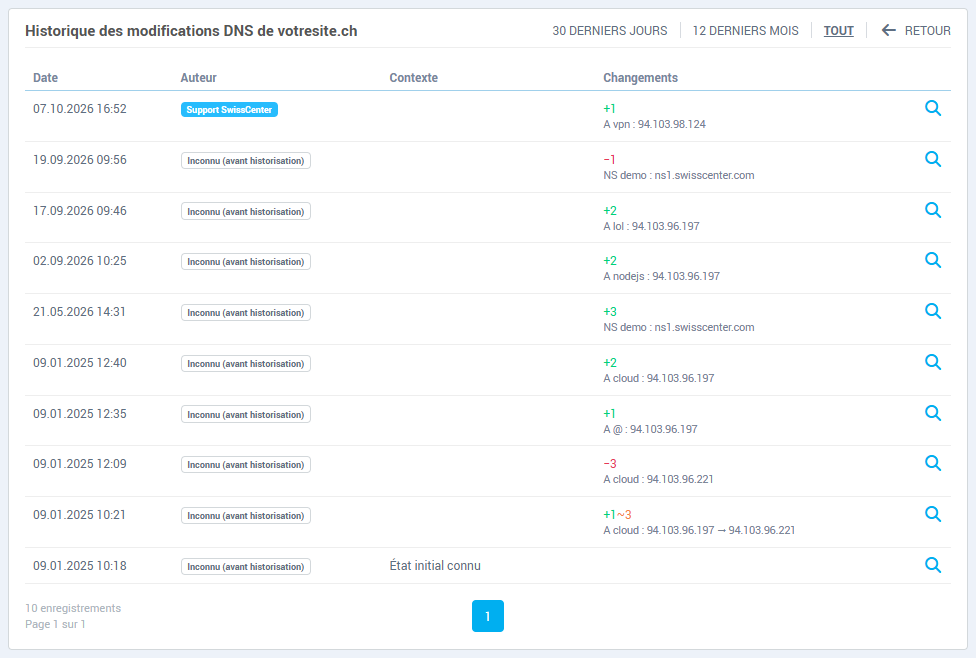Screen dimensions: 976x658
Task: Filter to 12 DERNIERS MOIS
Action: pyautogui.click(x=745, y=31)
